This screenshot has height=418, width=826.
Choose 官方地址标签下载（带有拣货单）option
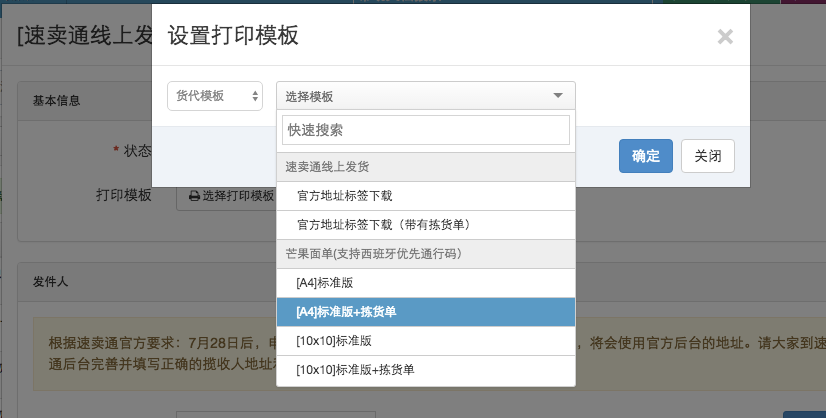(426, 225)
